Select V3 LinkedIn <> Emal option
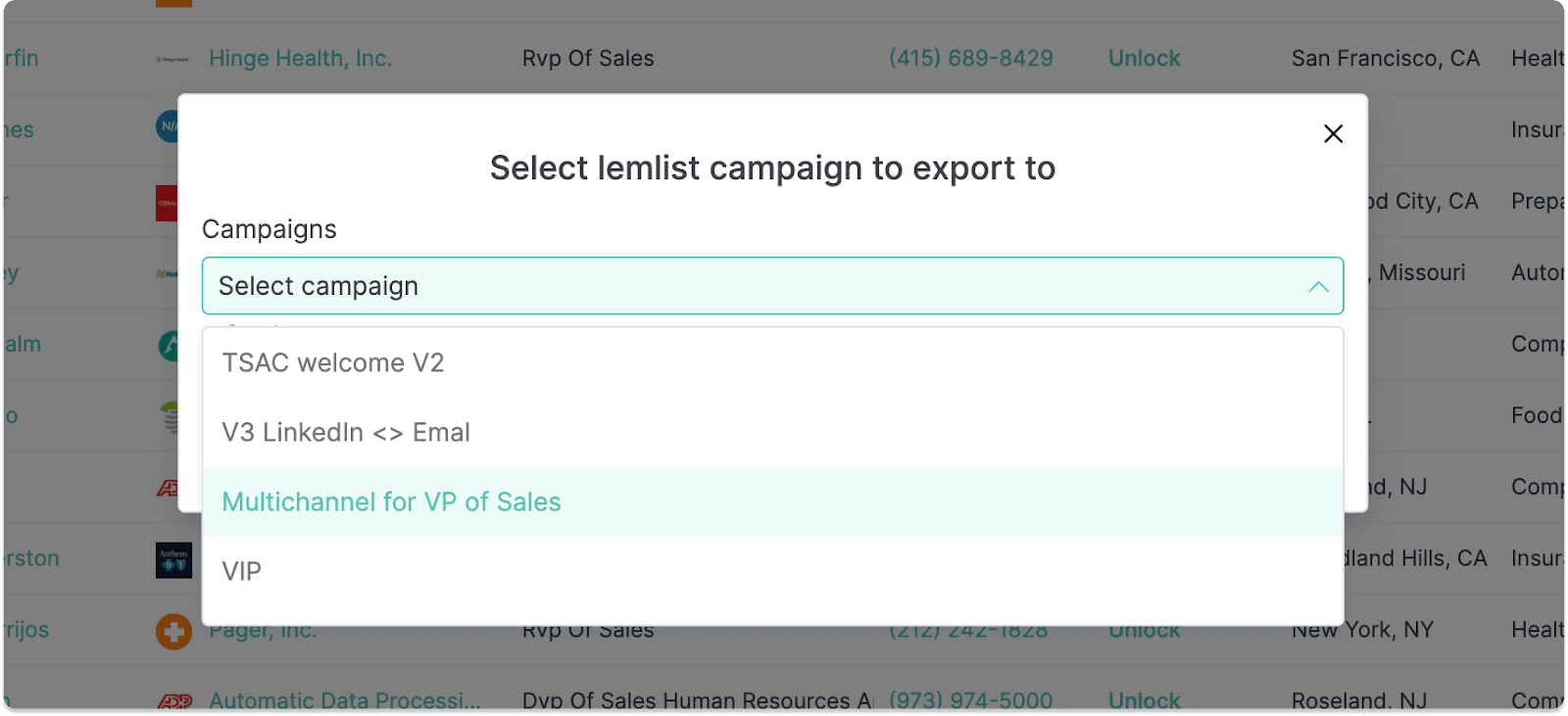This screenshot has width=1568, height=716. click(x=346, y=433)
